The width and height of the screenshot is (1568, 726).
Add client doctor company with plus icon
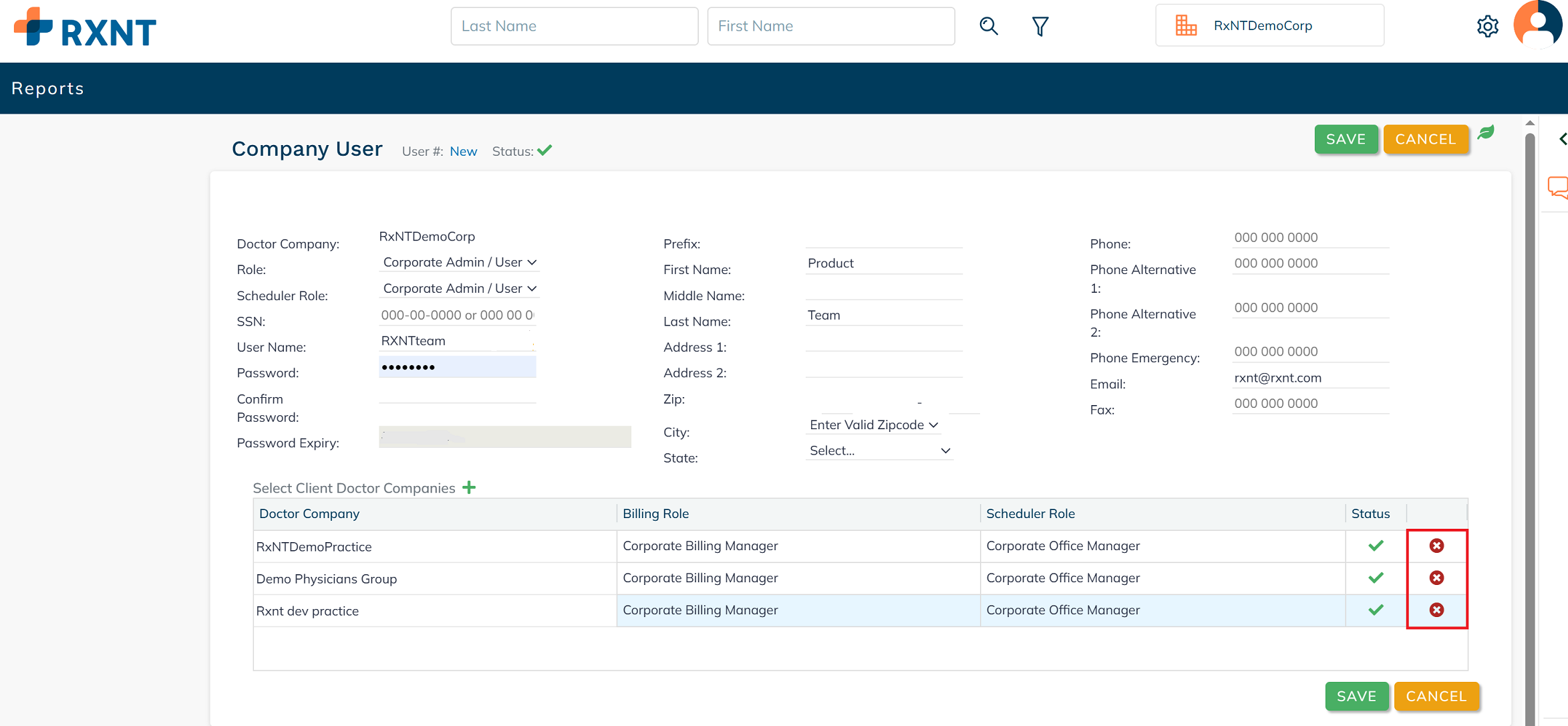(x=469, y=487)
